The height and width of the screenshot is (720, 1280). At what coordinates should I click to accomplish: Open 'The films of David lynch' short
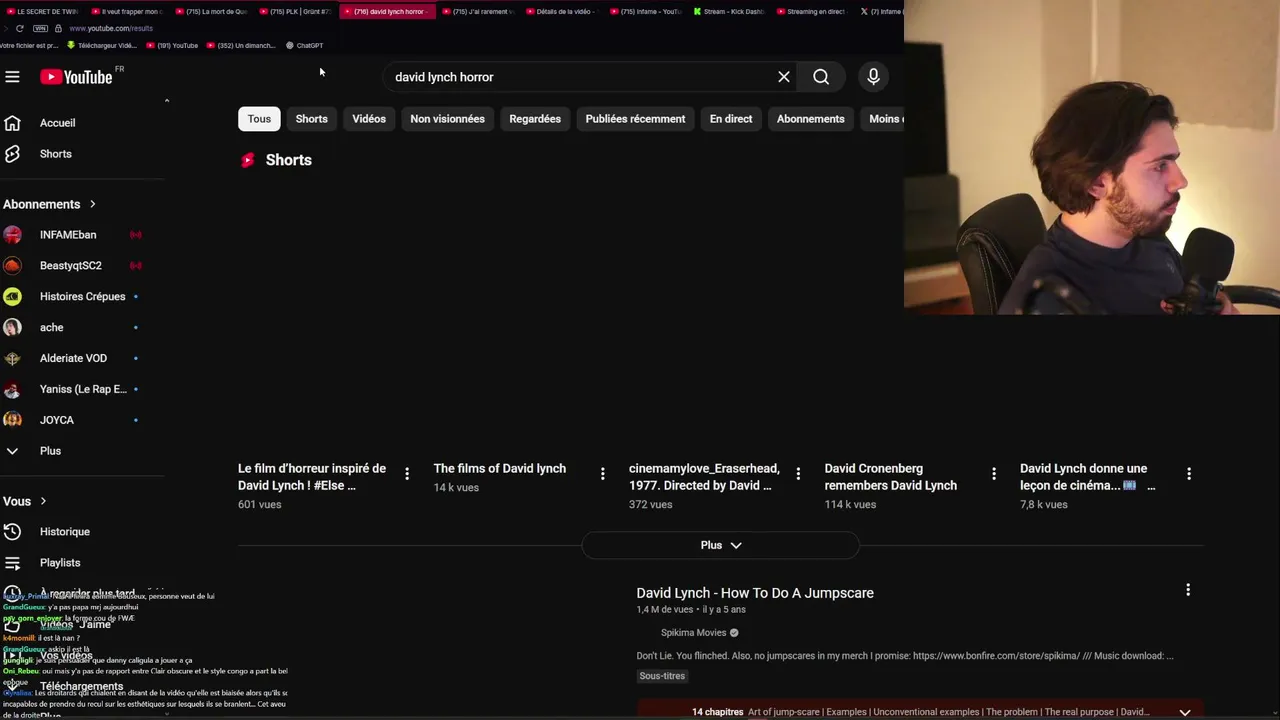click(x=500, y=468)
